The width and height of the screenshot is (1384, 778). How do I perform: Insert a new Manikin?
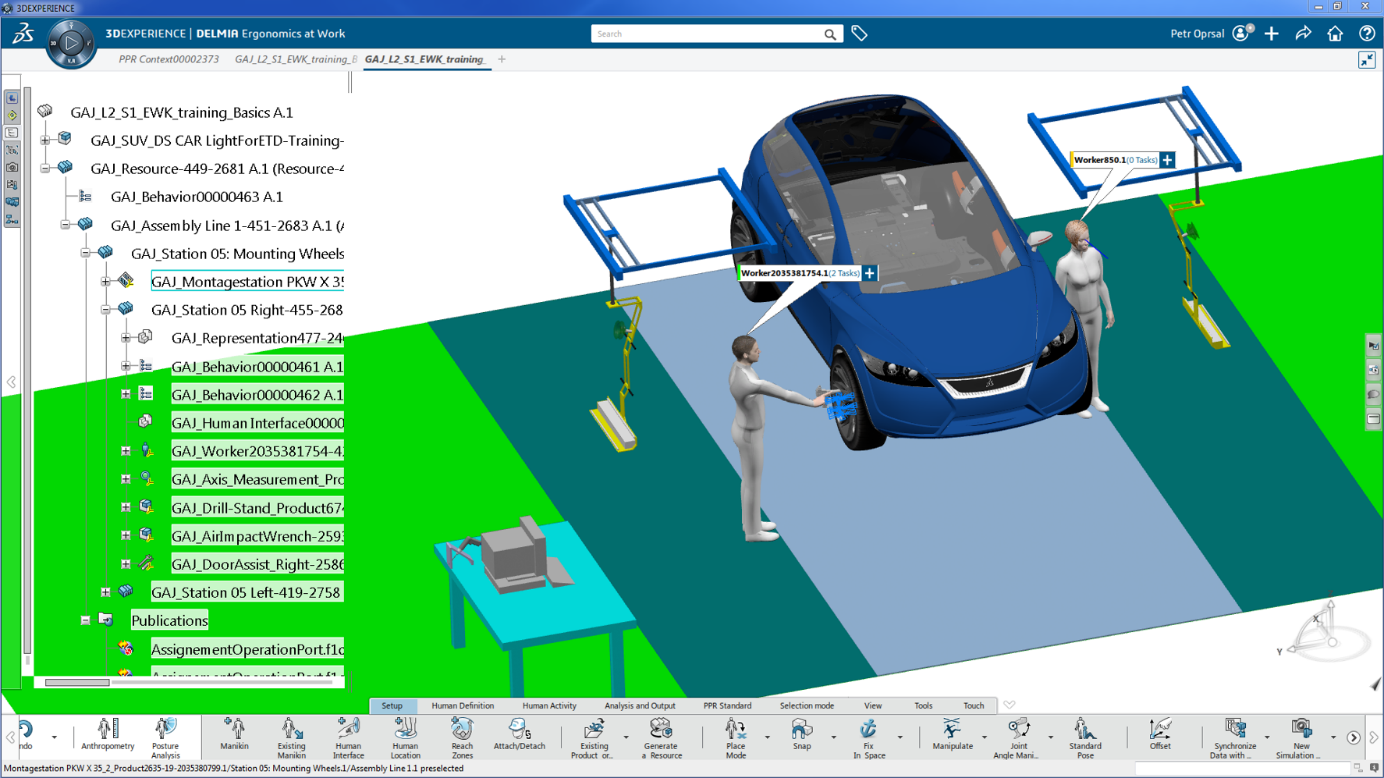(x=234, y=736)
